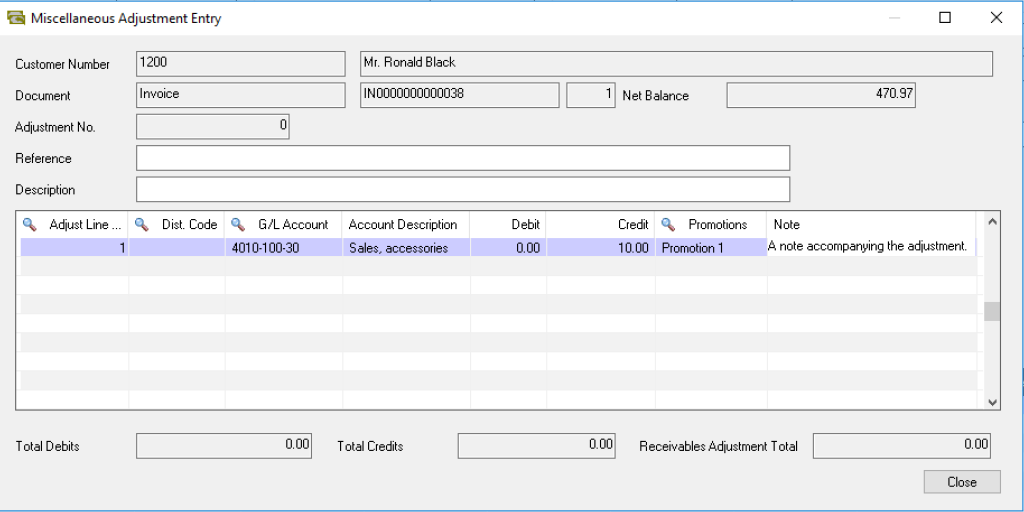
Task: Select the Customer Number field 1200
Action: coord(240,64)
